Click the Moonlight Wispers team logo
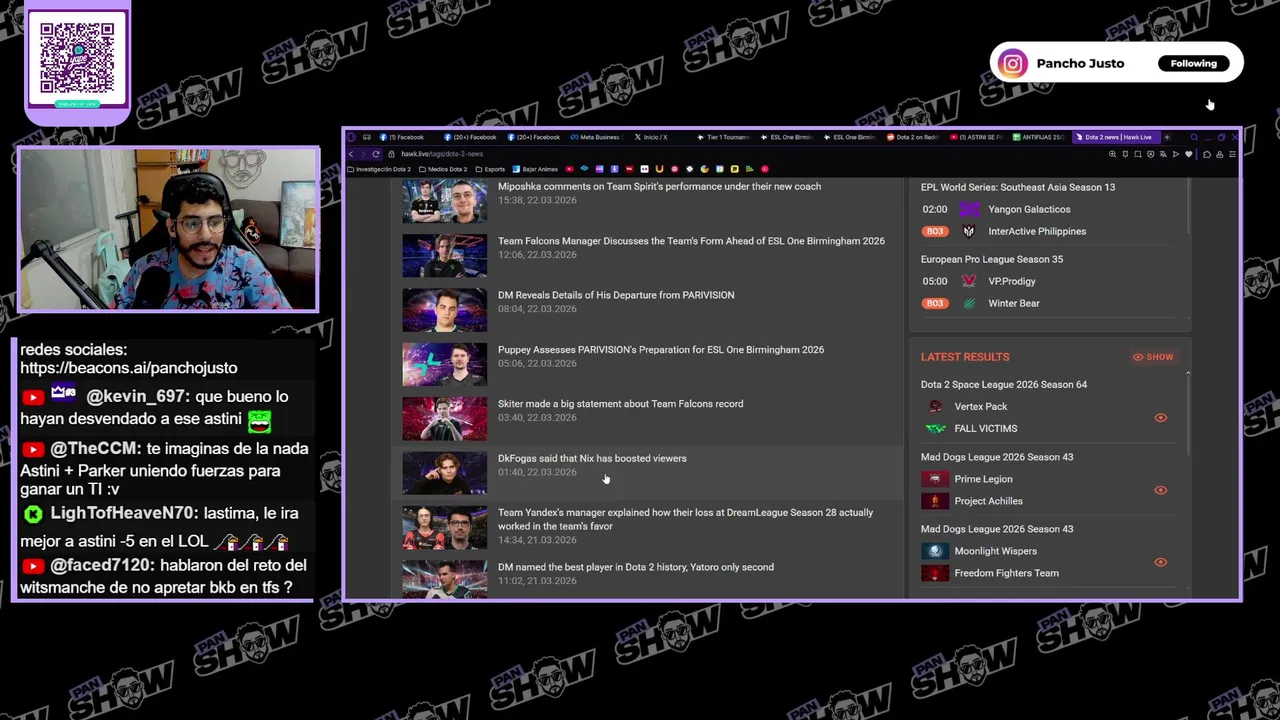Viewport: 1280px width, 720px height. coord(935,551)
